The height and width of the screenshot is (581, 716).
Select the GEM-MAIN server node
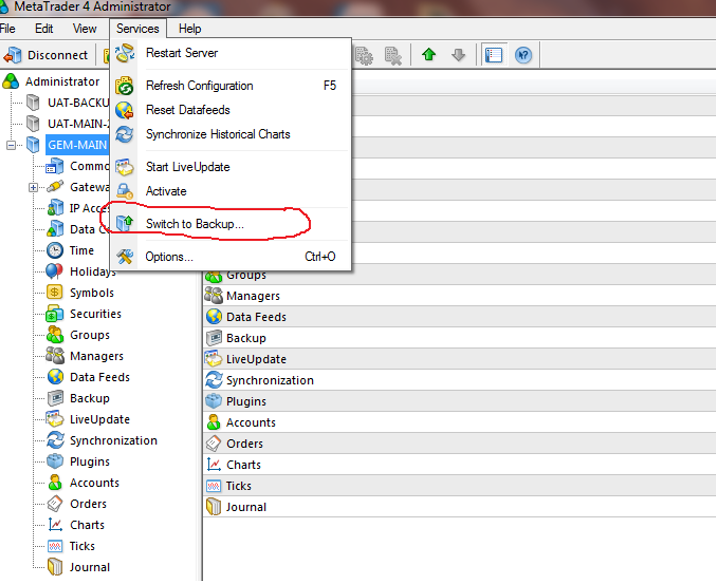pyautogui.click(x=77, y=145)
